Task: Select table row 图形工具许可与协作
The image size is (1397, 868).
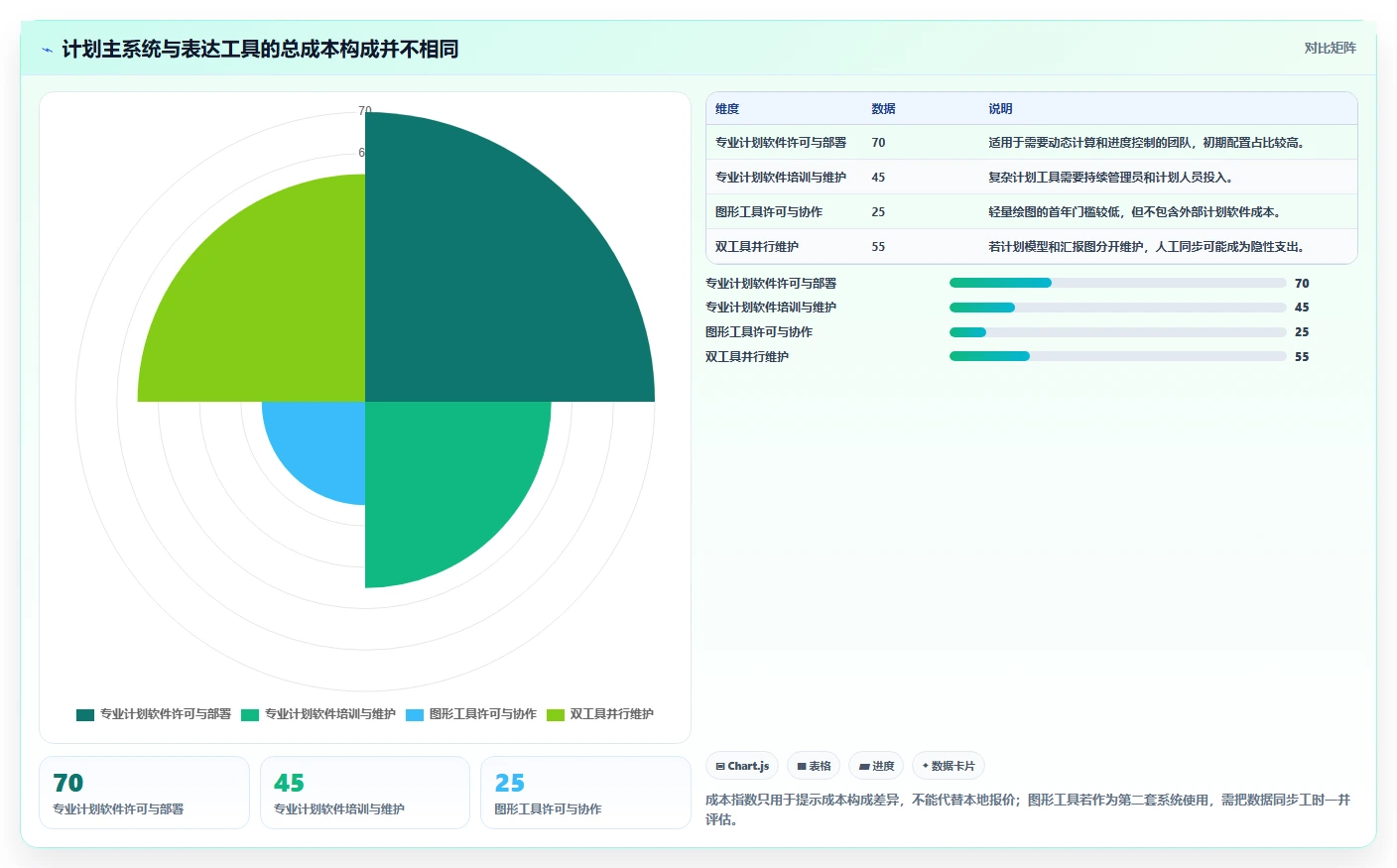Action: 1032,212
